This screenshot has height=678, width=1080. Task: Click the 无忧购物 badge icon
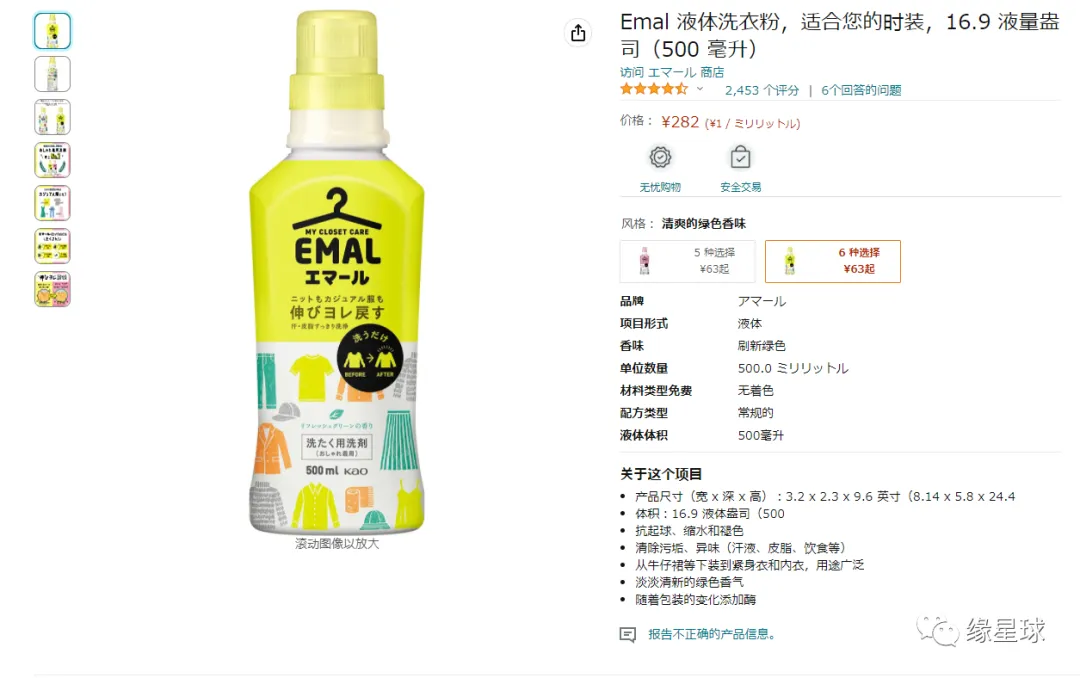(660, 158)
